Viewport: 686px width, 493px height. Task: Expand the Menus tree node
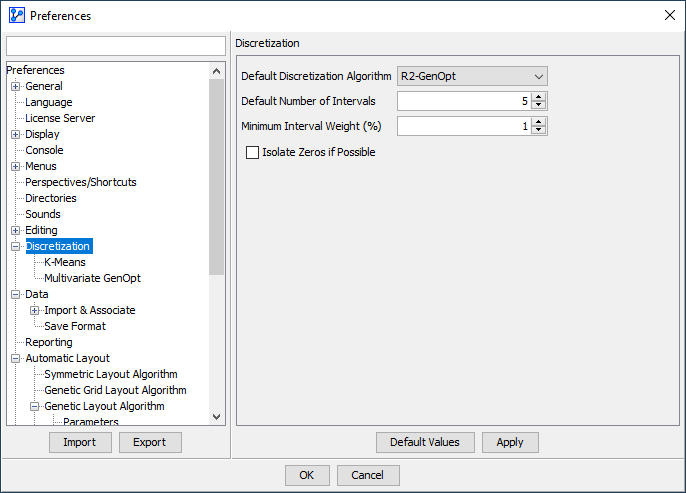pyautogui.click(x=15, y=166)
